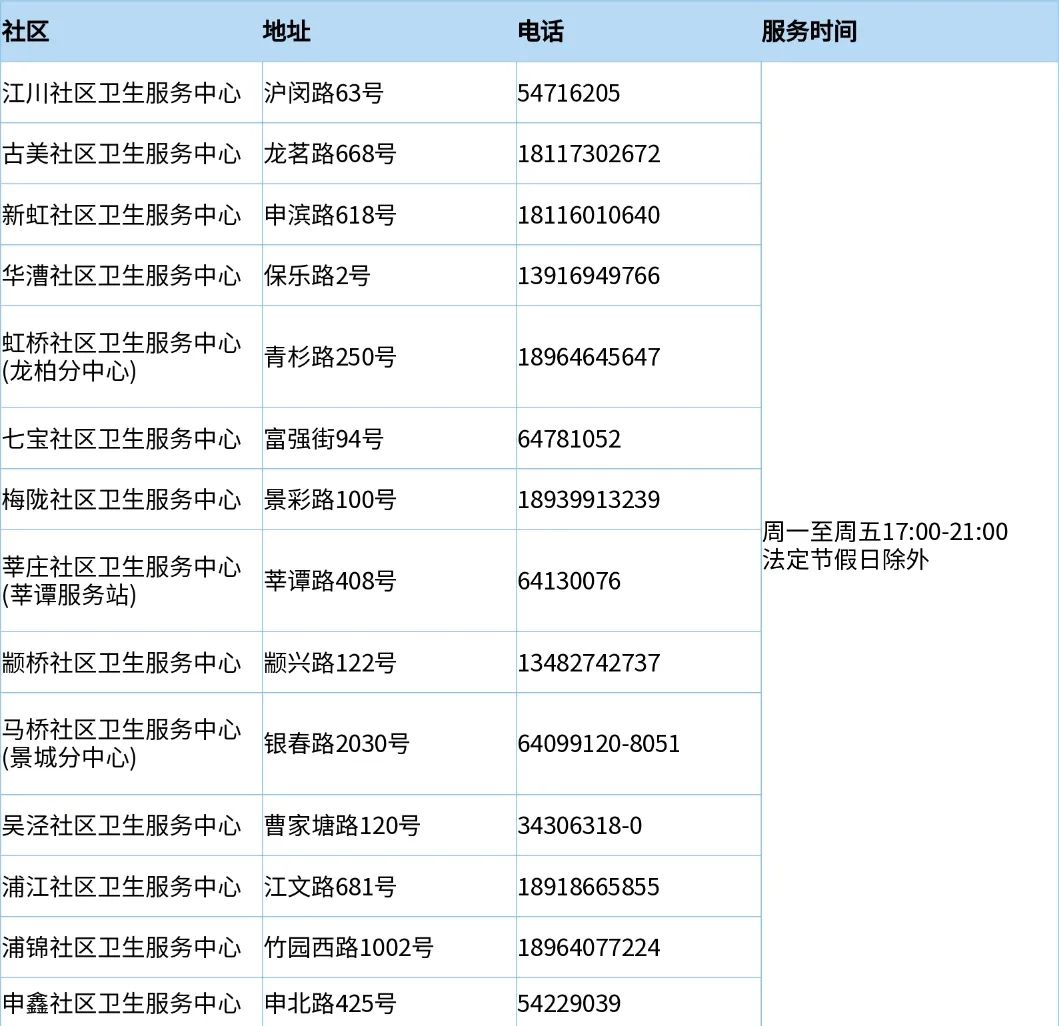
Task: Select phone number 13916949766
Action: pyautogui.click(x=589, y=276)
